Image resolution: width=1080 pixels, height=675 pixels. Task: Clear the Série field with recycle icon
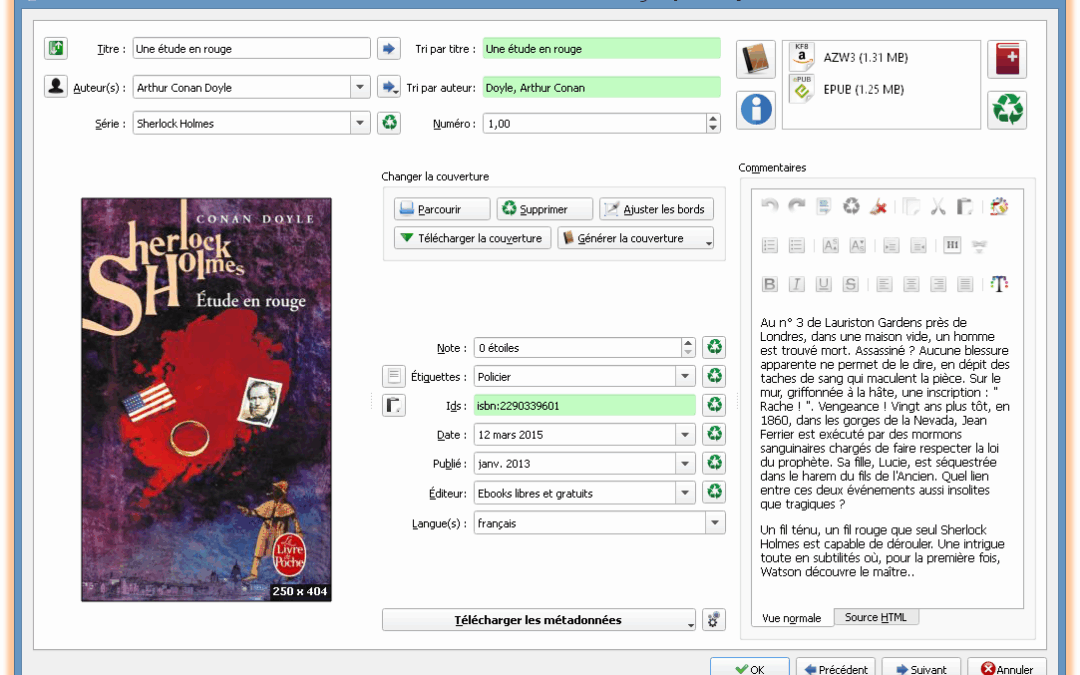point(389,123)
